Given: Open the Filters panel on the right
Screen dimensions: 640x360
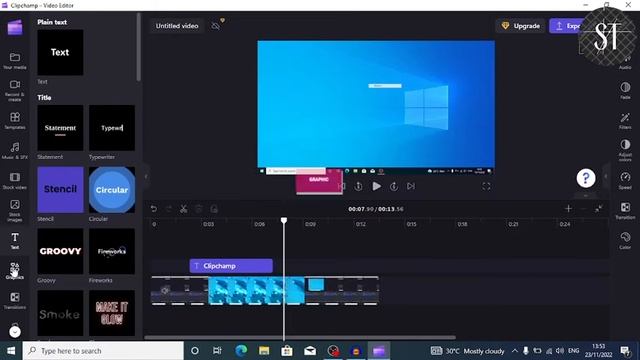Looking at the screenshot, I should (x=625, y=120).
